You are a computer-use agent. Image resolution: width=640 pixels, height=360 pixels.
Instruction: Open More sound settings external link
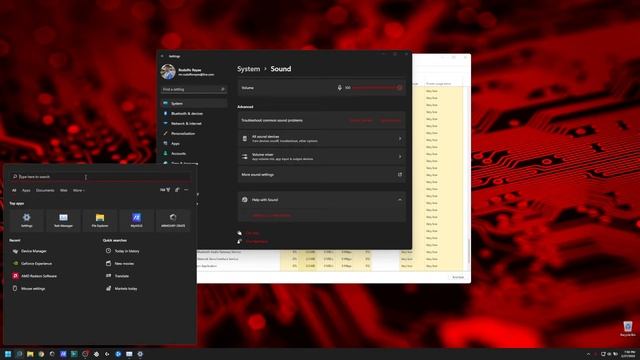[x=400, y=175]
